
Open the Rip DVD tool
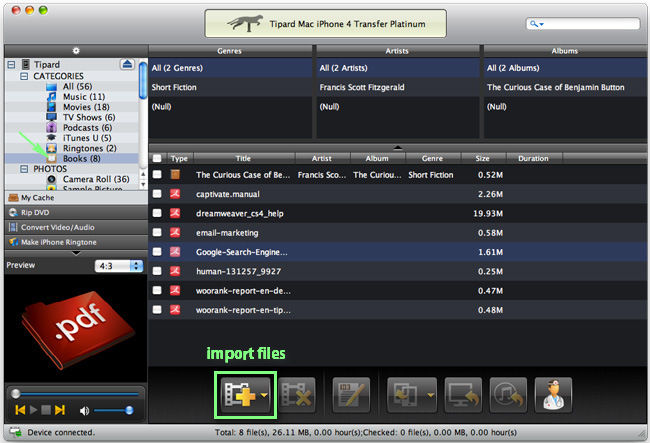76,213
